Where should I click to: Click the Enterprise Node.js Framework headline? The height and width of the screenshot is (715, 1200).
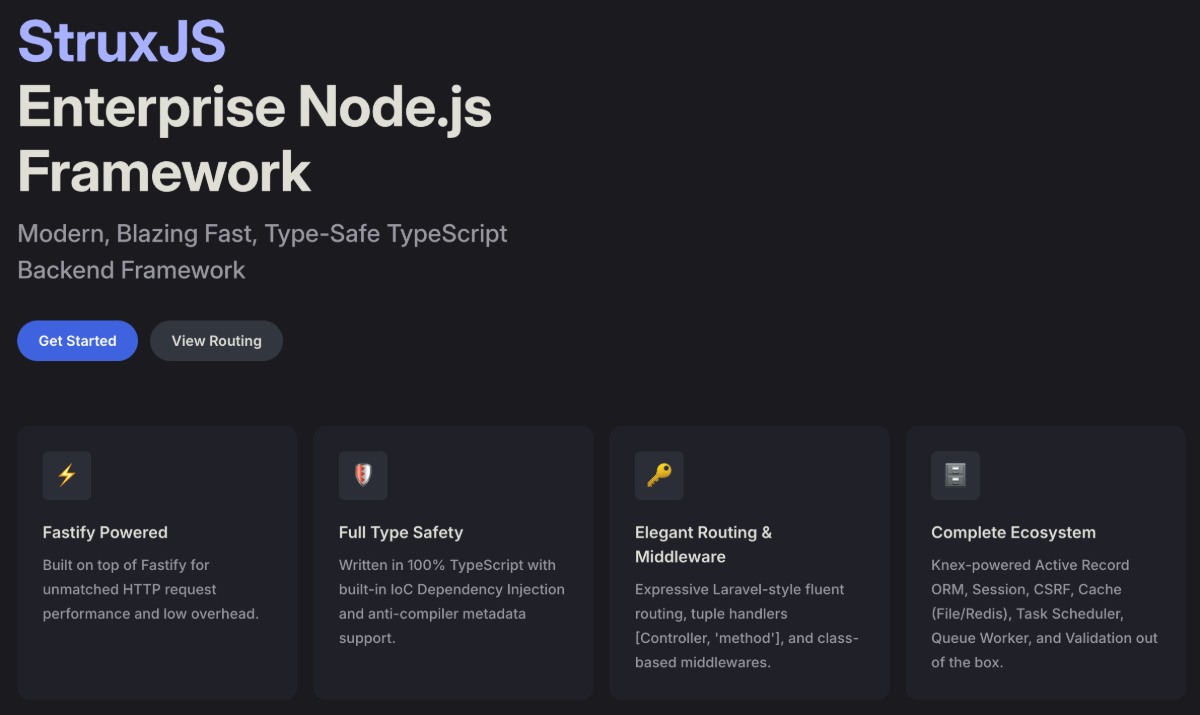click(255, 138)
